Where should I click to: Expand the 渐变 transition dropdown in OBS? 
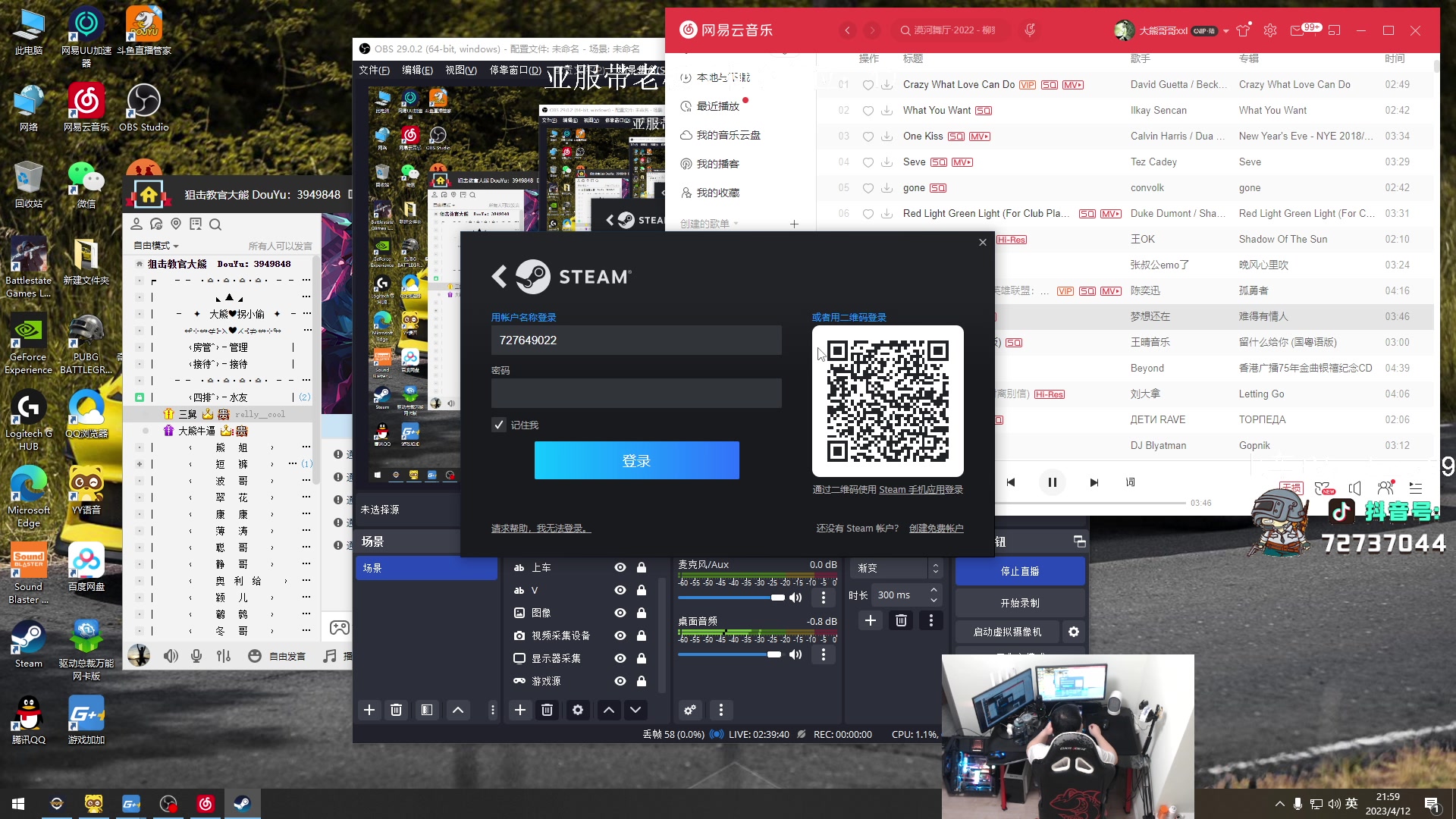(x=935, y=568)
